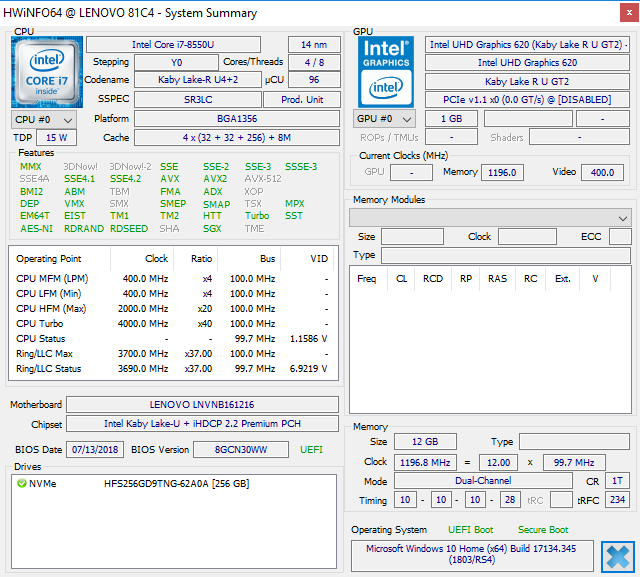
Task: Click the SR3LC SSPEC field
Action: (x=196, y=100)
